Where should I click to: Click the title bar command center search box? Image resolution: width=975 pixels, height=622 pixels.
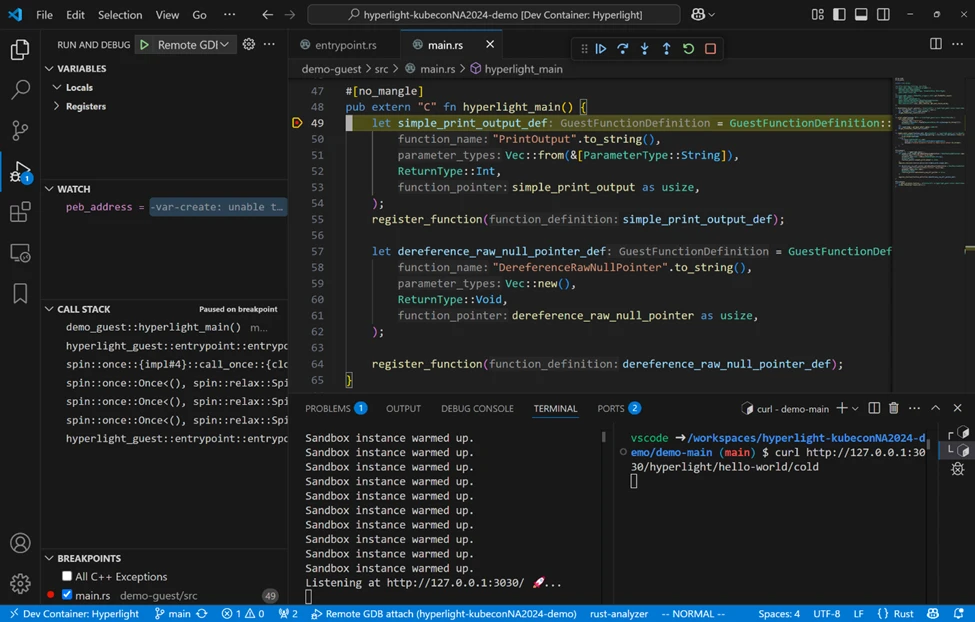pyautogui.click(x=494, y=14)
